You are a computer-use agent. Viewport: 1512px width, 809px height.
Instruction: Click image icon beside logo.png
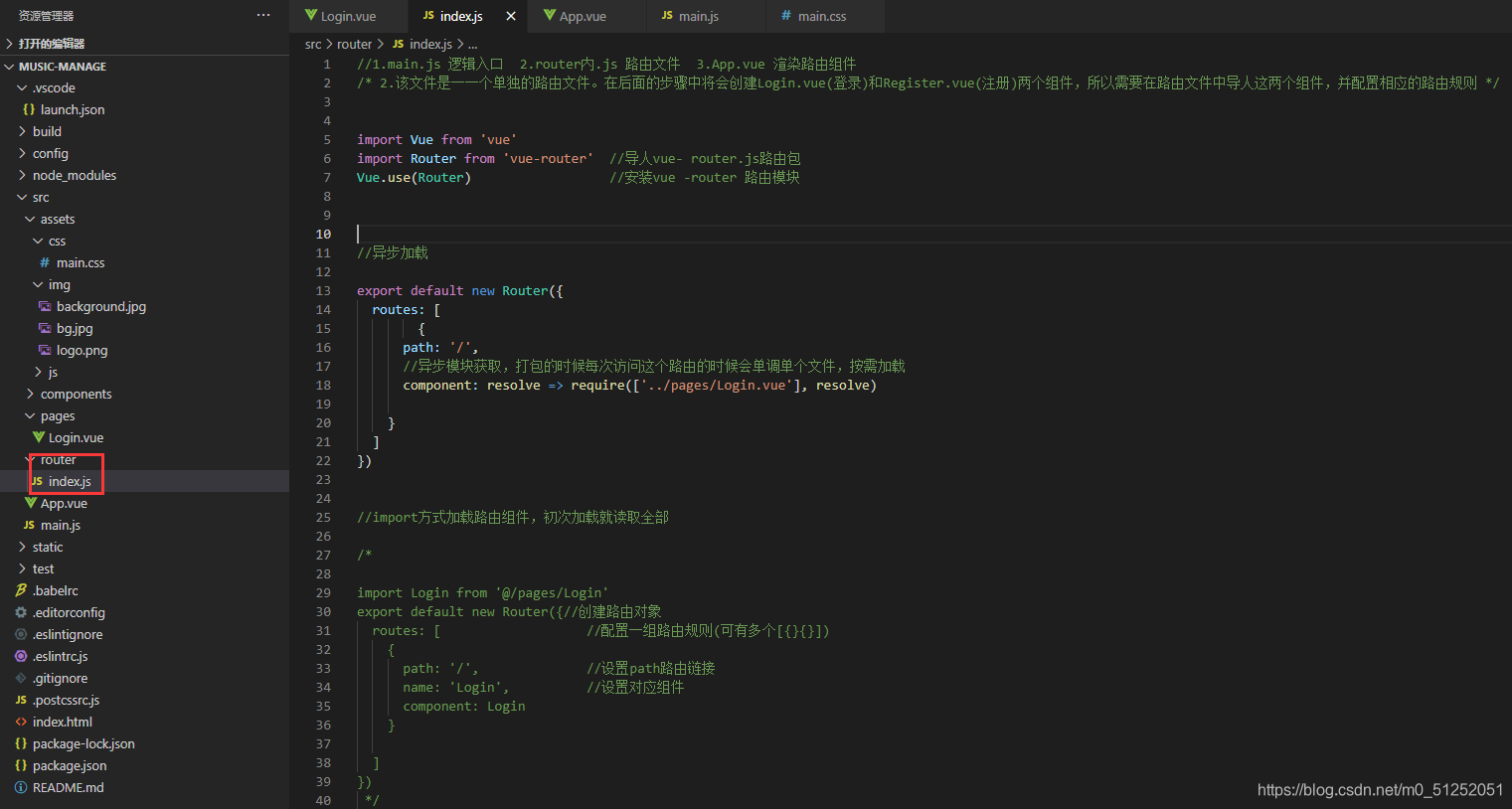click(x=45, y=350)
